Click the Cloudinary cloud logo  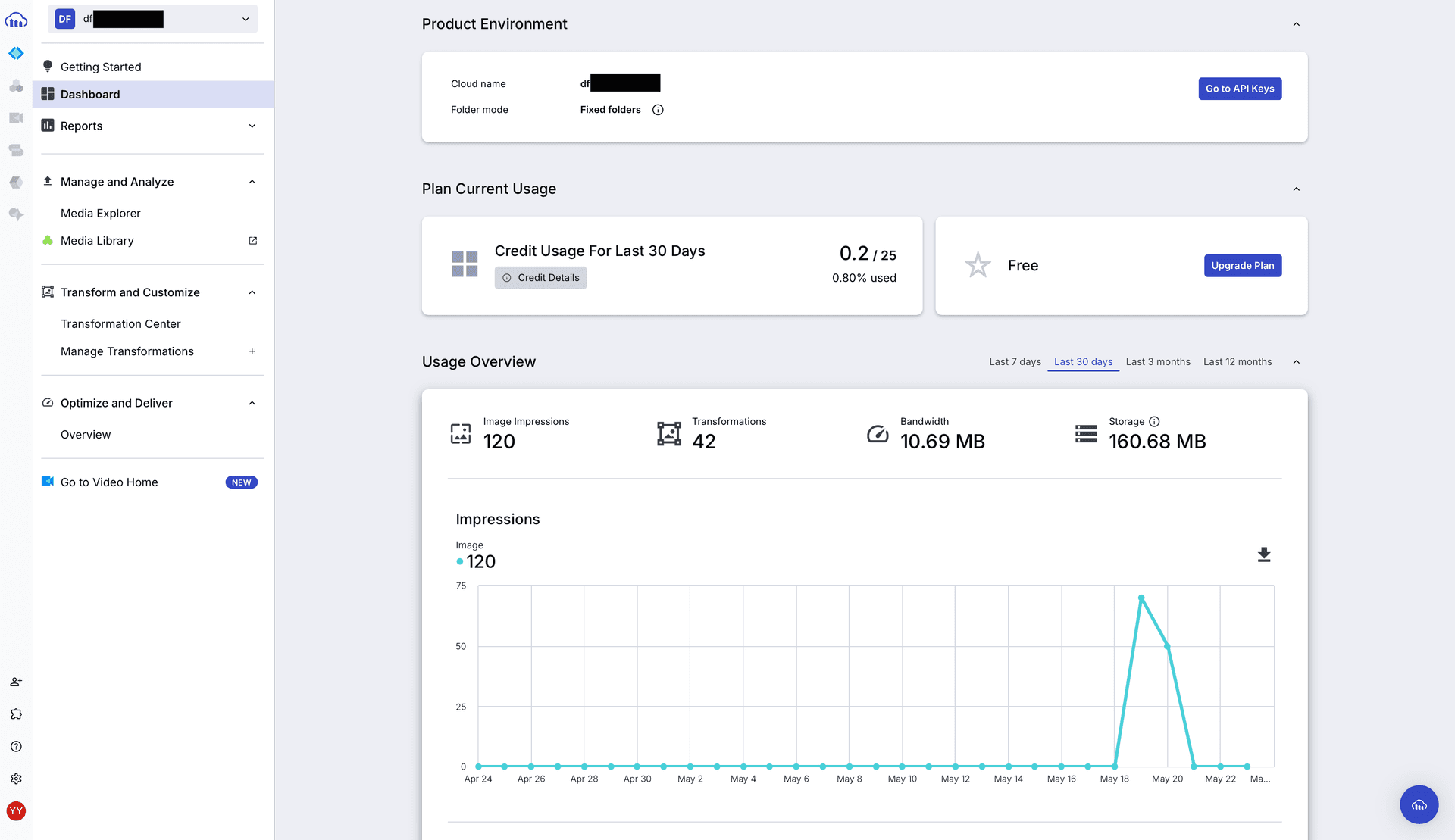click(16, 20)
